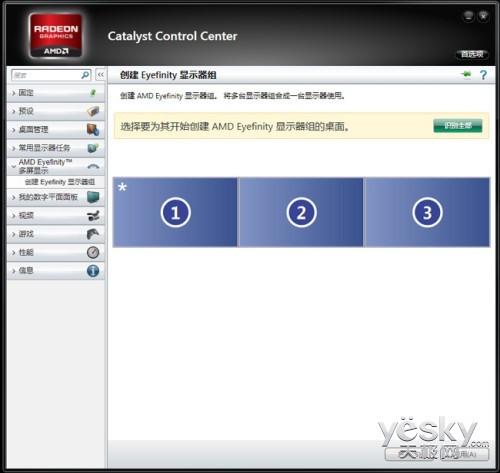Click the blue 信息 info icon
The height and width of the screenshot is (473, 500).
coord(93,271)
